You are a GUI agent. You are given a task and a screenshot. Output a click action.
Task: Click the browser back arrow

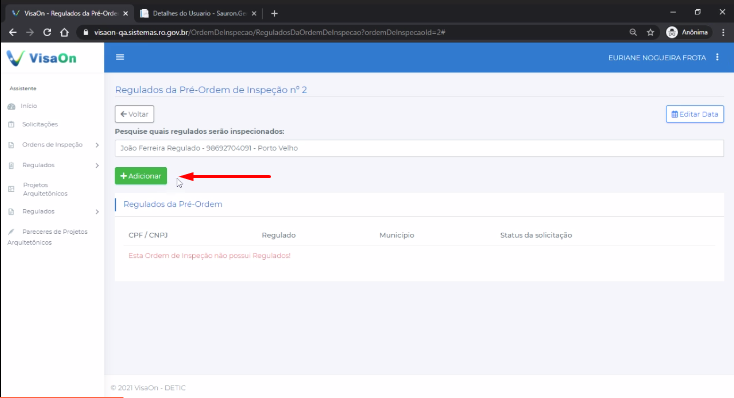13,32
